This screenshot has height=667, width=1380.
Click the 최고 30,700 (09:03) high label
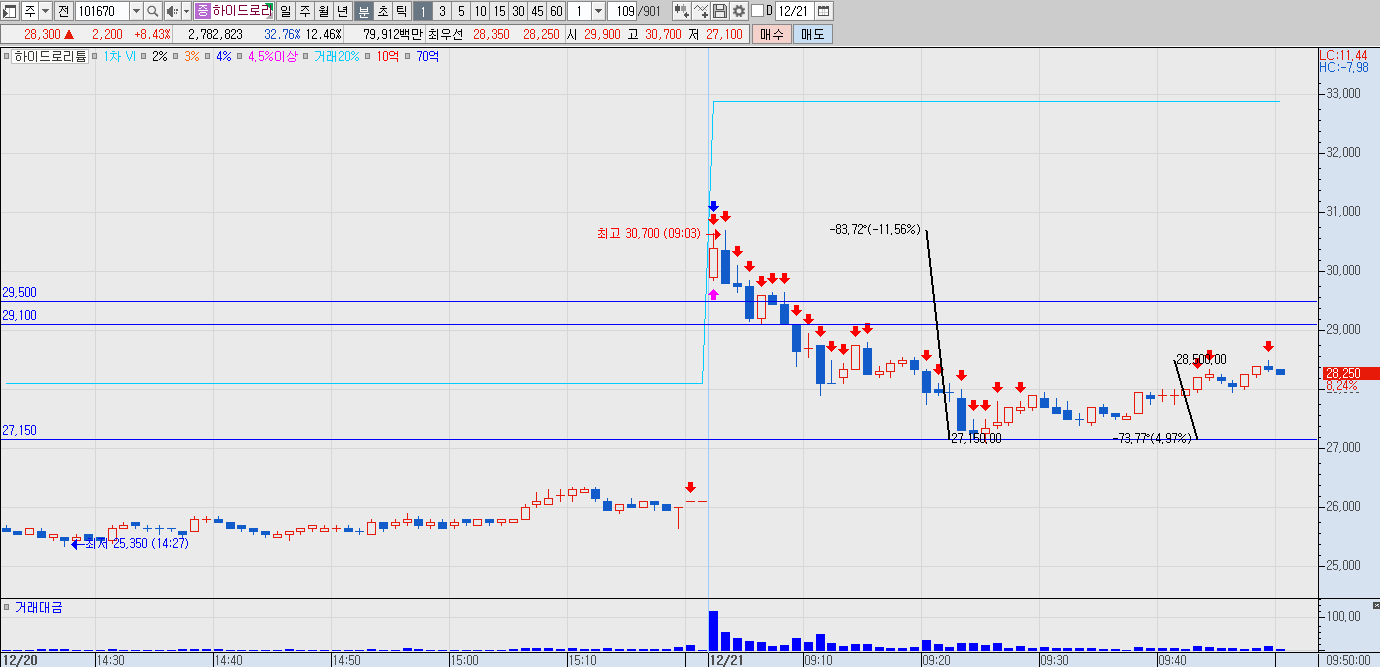click(648, 233)
